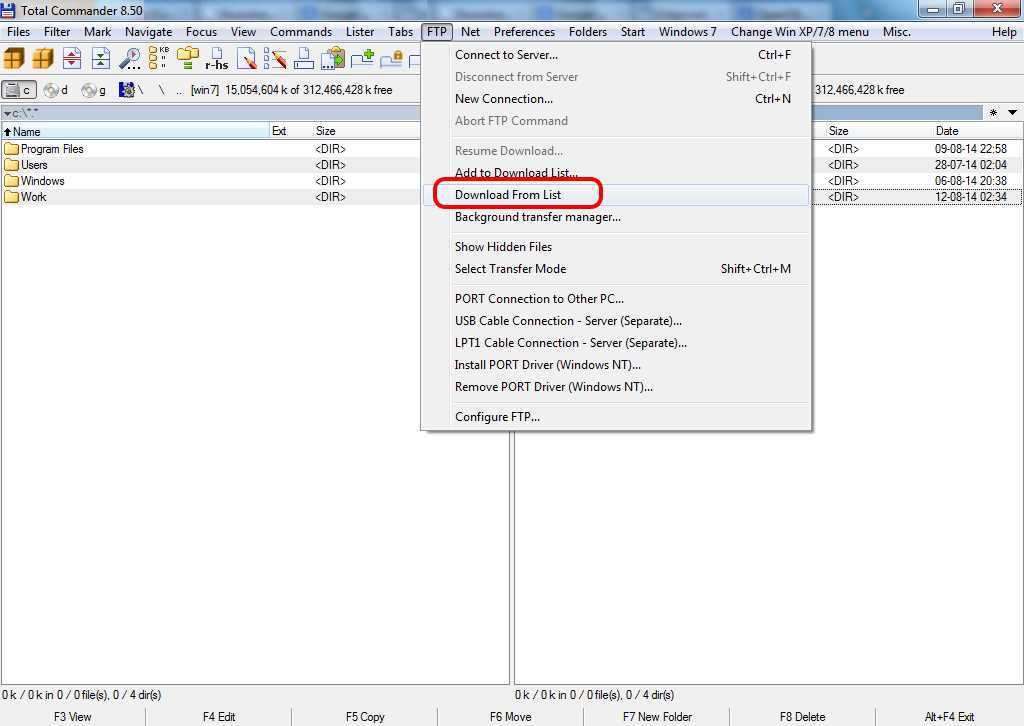
Task: Click the Split file red arrows icon
Action: coord(72,59)
